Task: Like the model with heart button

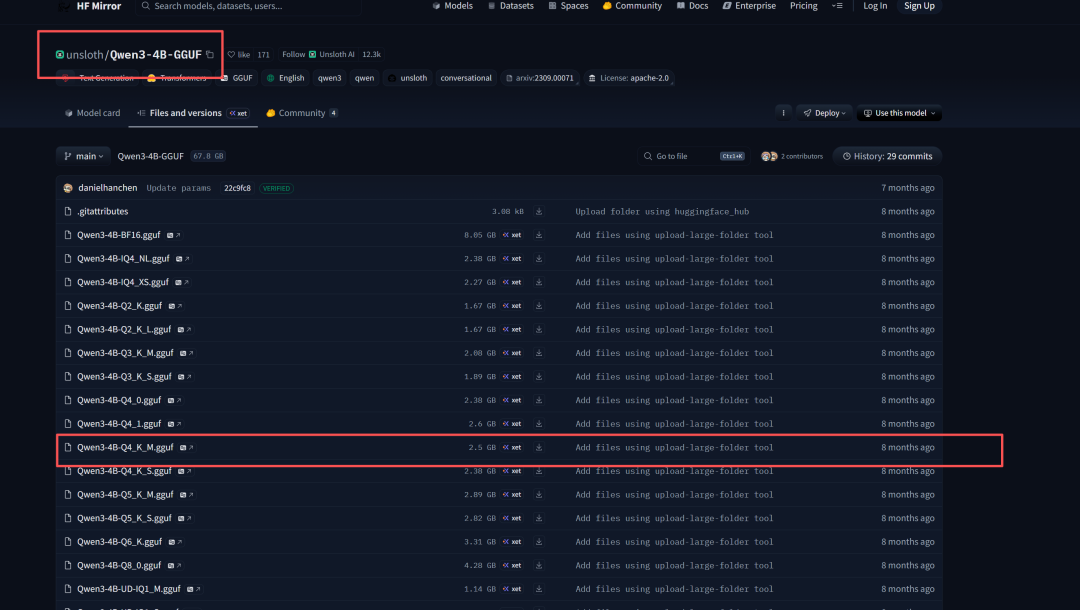Action: pos(239,54)
